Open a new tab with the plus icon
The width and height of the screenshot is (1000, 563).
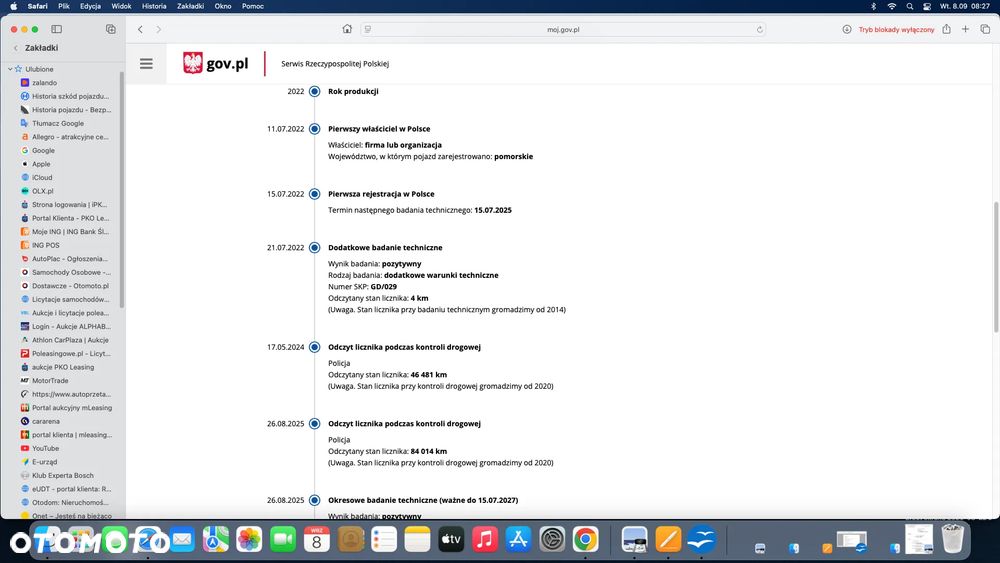point(966,29)
